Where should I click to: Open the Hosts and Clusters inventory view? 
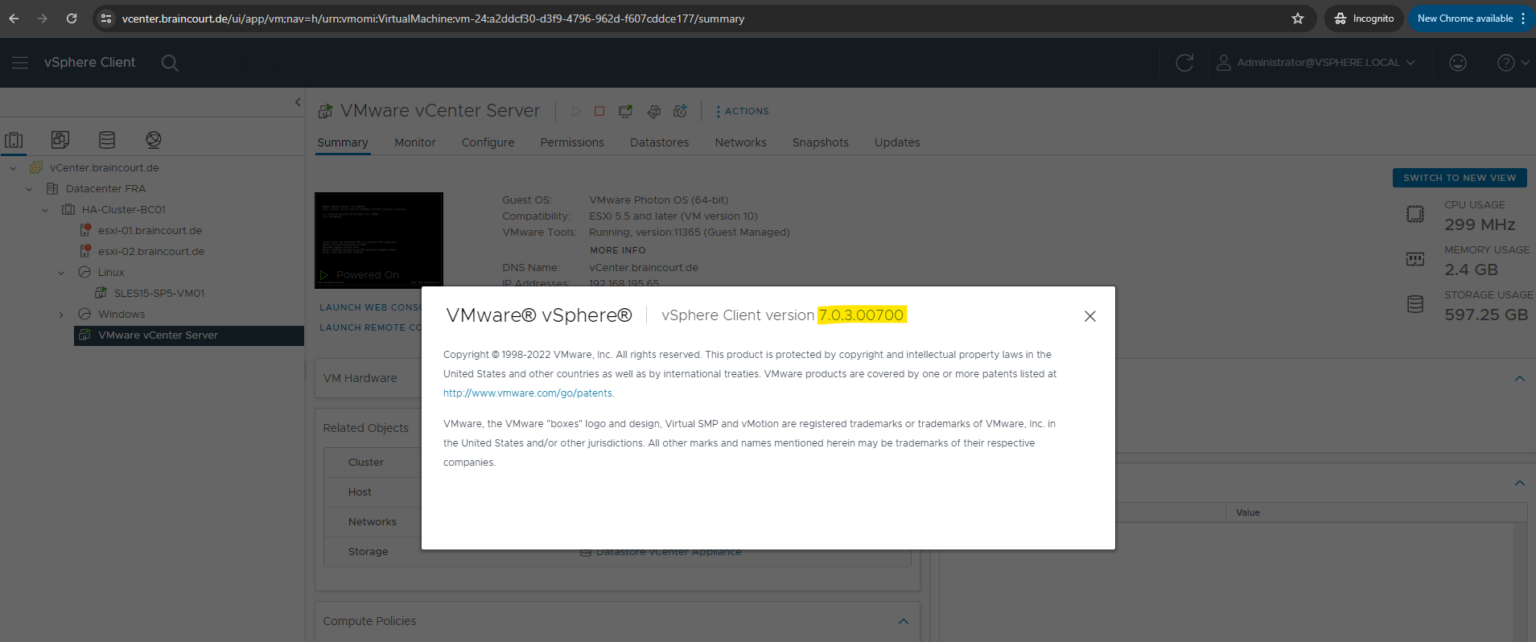point(14,140)
